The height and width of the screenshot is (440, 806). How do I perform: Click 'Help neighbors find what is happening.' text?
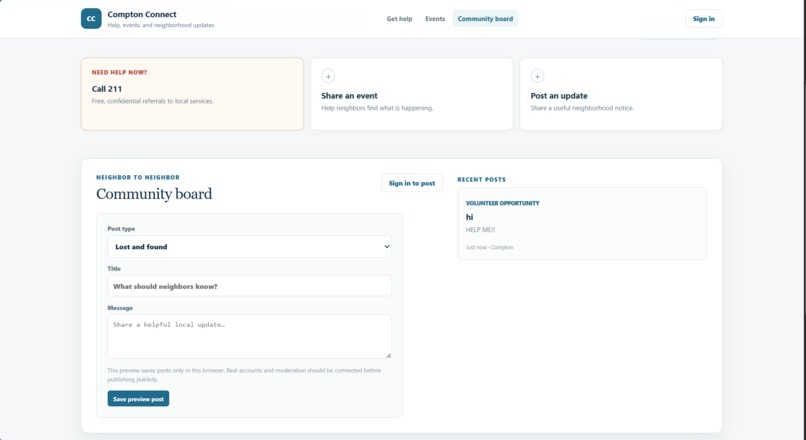(x=377, y=108)
